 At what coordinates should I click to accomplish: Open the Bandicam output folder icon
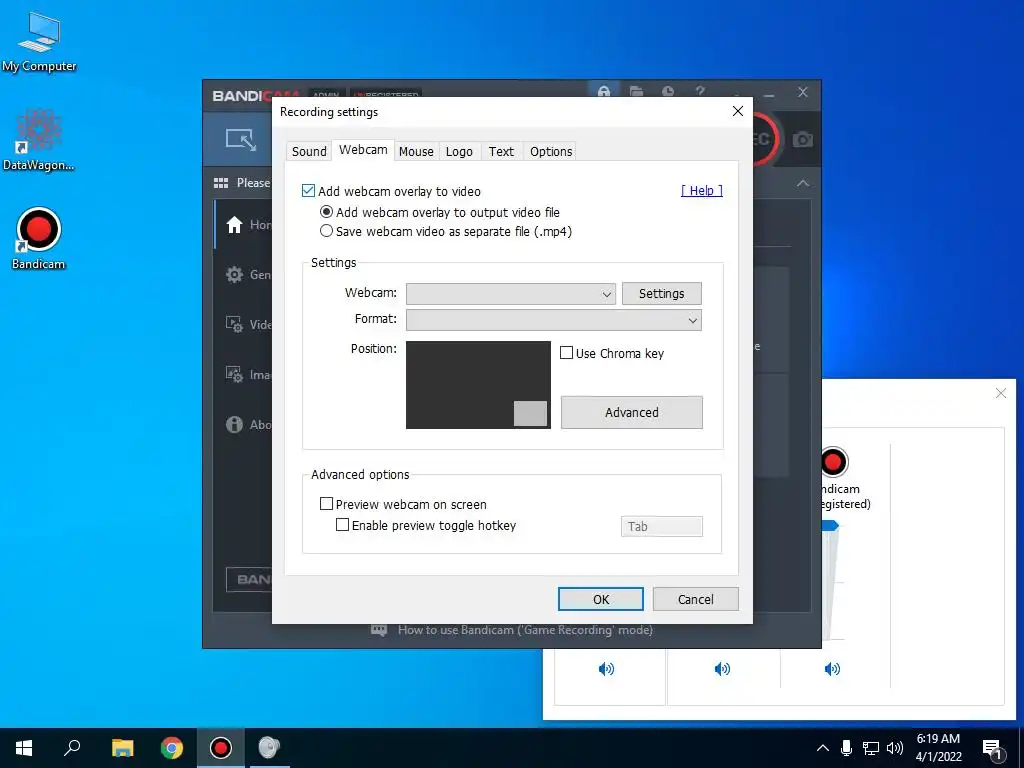pos(636,91)
